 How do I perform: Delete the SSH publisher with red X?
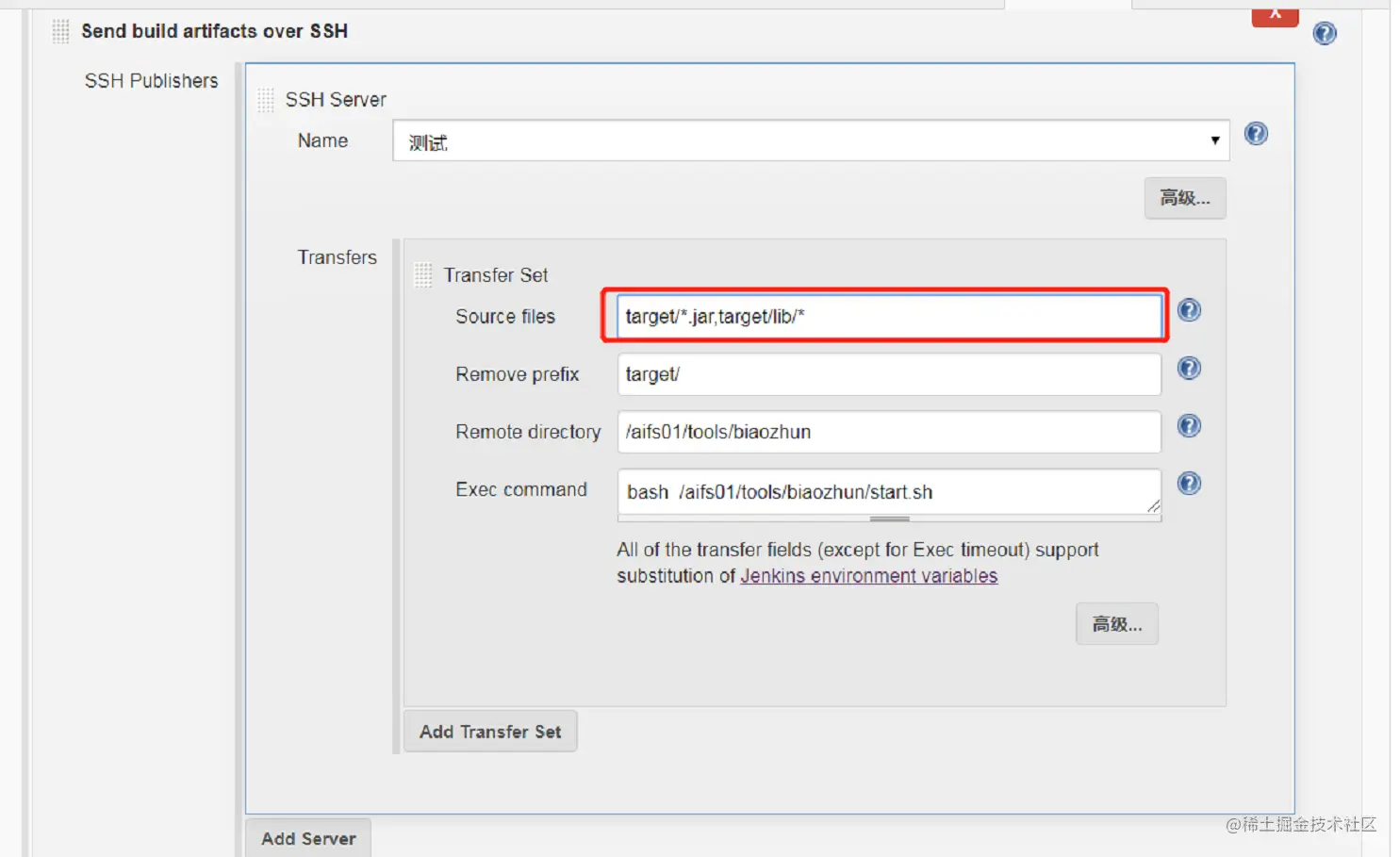1275,15
